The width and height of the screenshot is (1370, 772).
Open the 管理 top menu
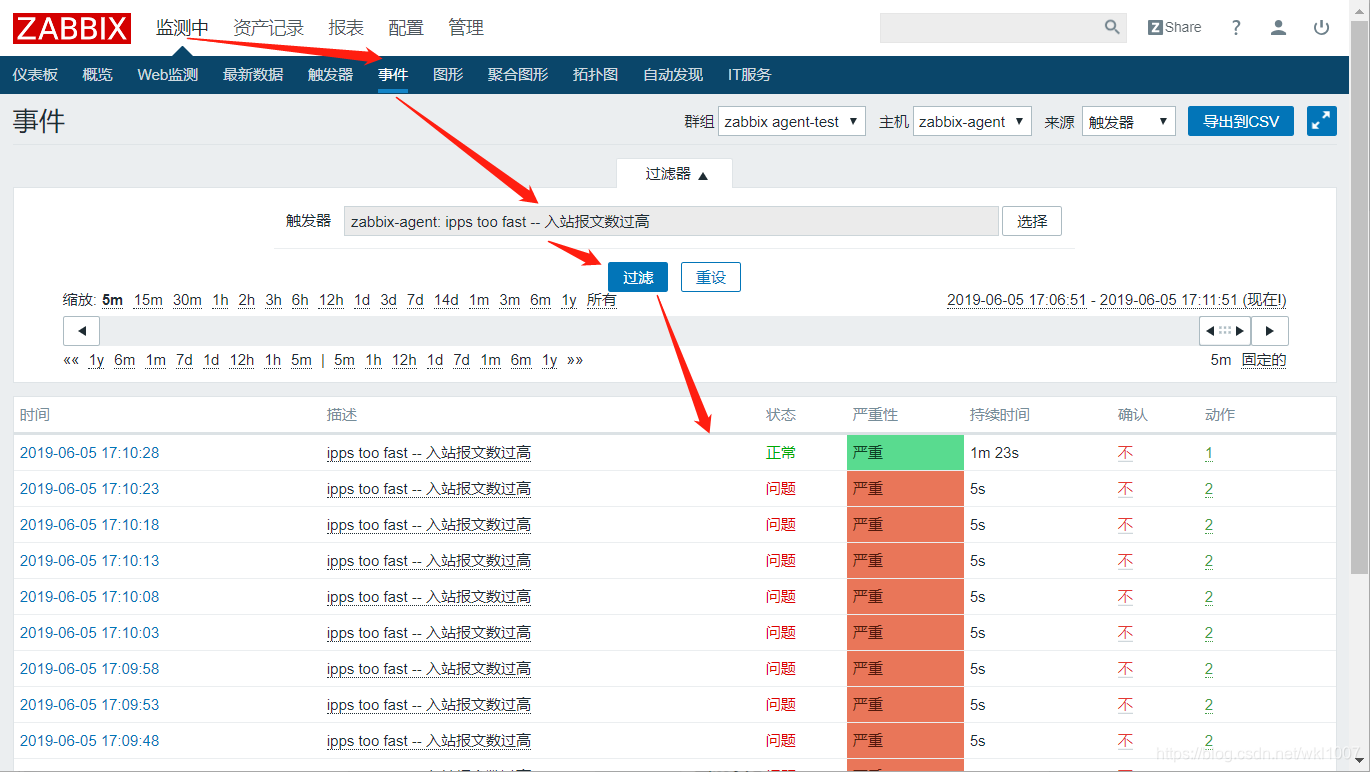466,28
